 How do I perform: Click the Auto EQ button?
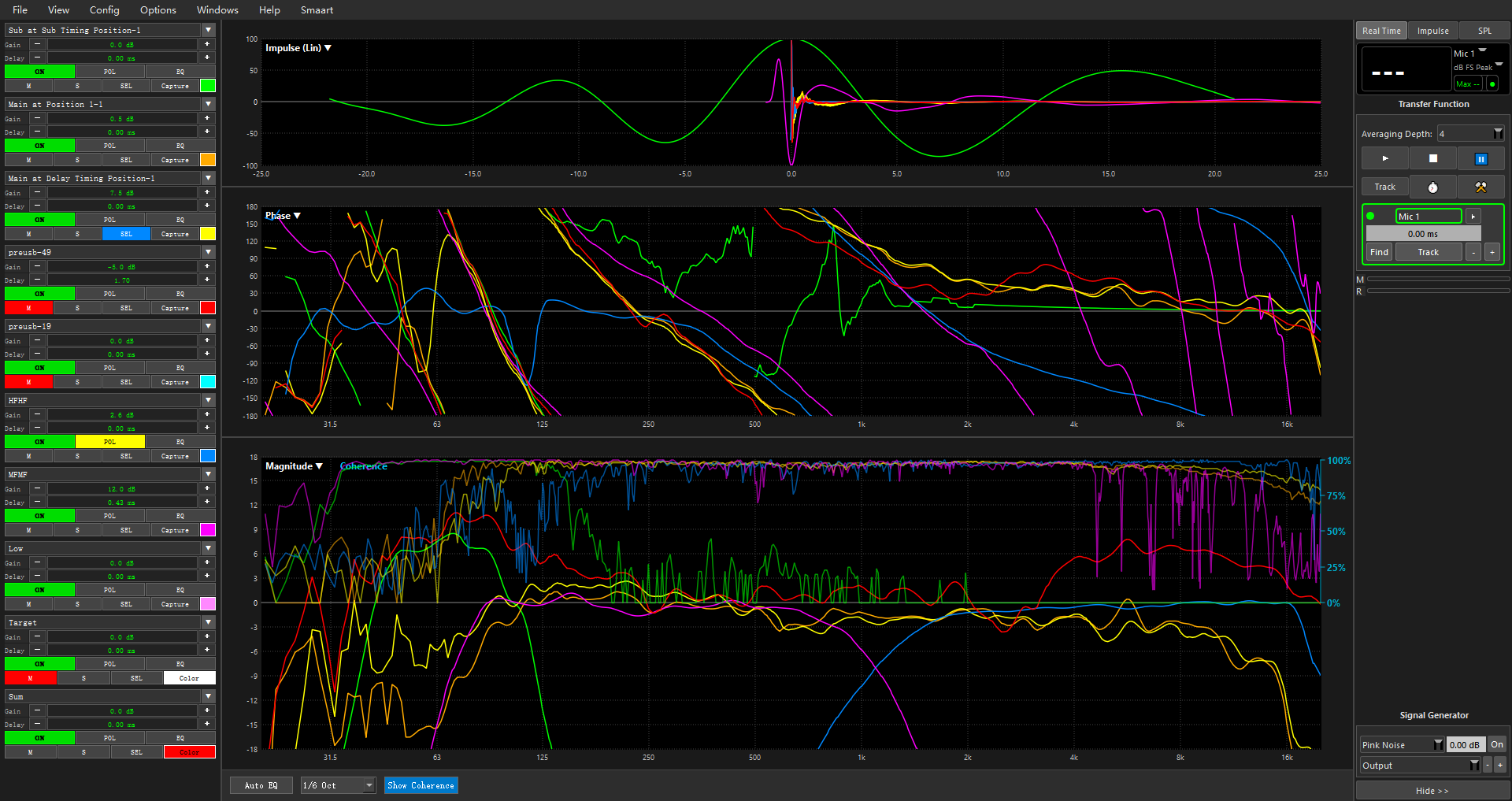point(261,785)
